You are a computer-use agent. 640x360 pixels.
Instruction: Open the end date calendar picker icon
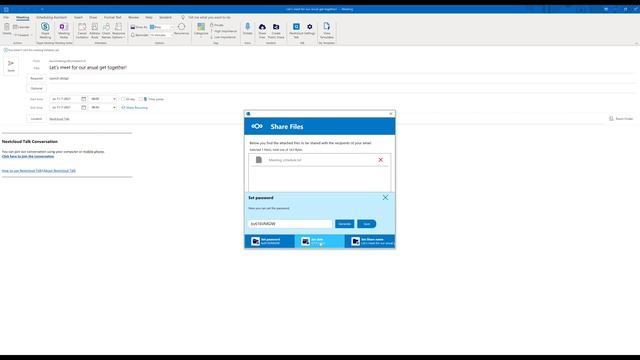[x=84, y=107]
